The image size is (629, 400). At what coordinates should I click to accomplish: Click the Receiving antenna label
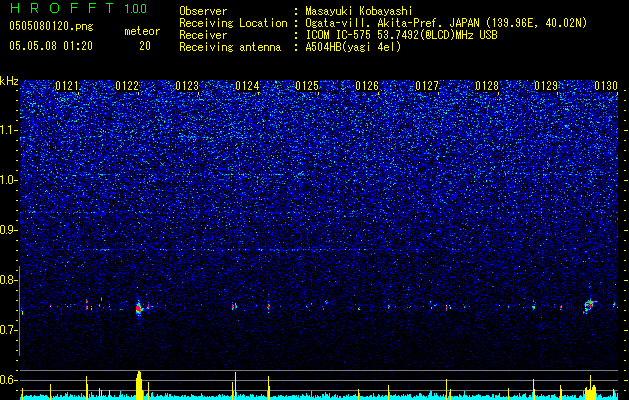(230, 47)
